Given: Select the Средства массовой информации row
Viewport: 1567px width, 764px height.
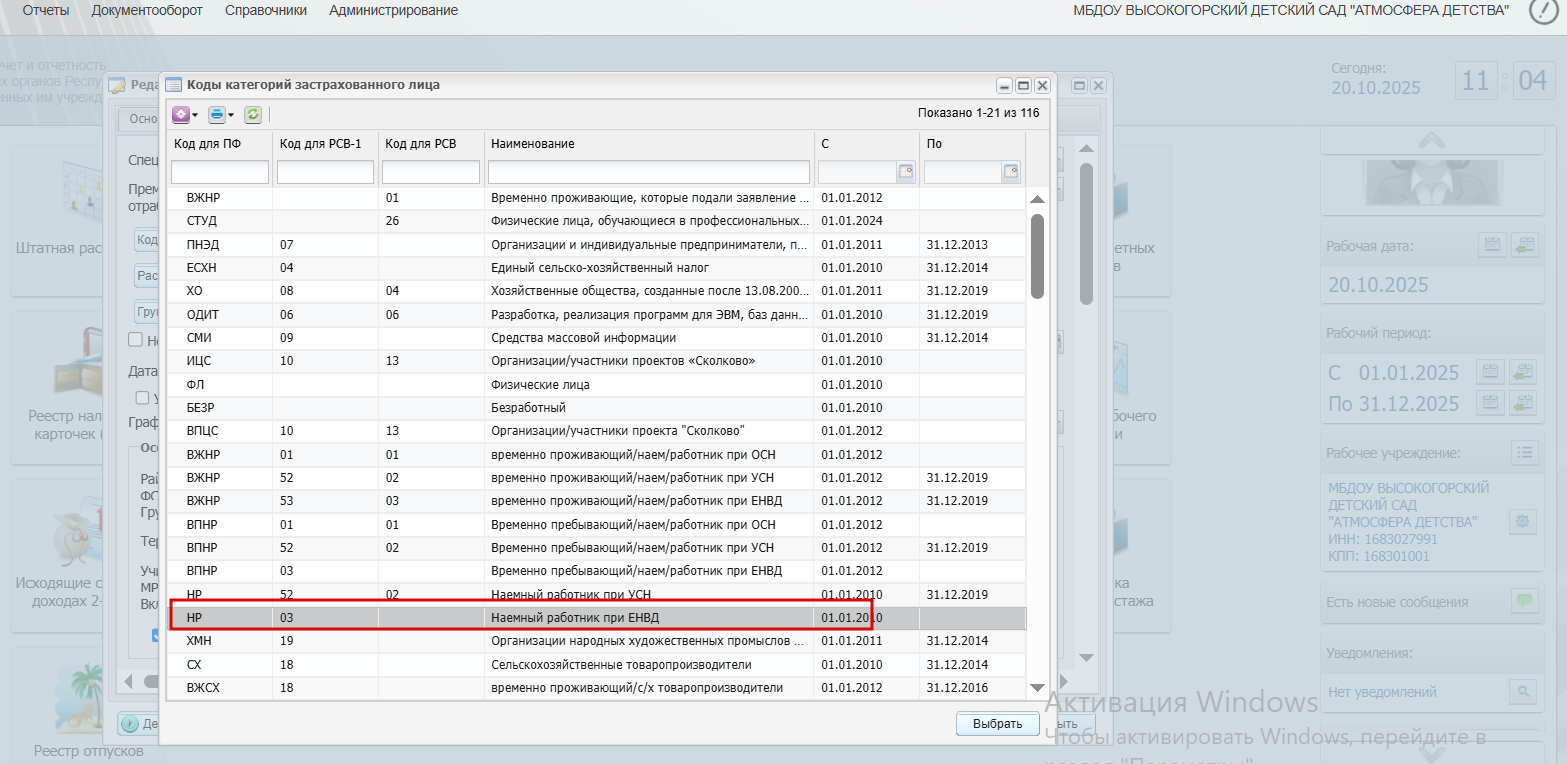Looking at the screenshot, I should coord(597,338).
